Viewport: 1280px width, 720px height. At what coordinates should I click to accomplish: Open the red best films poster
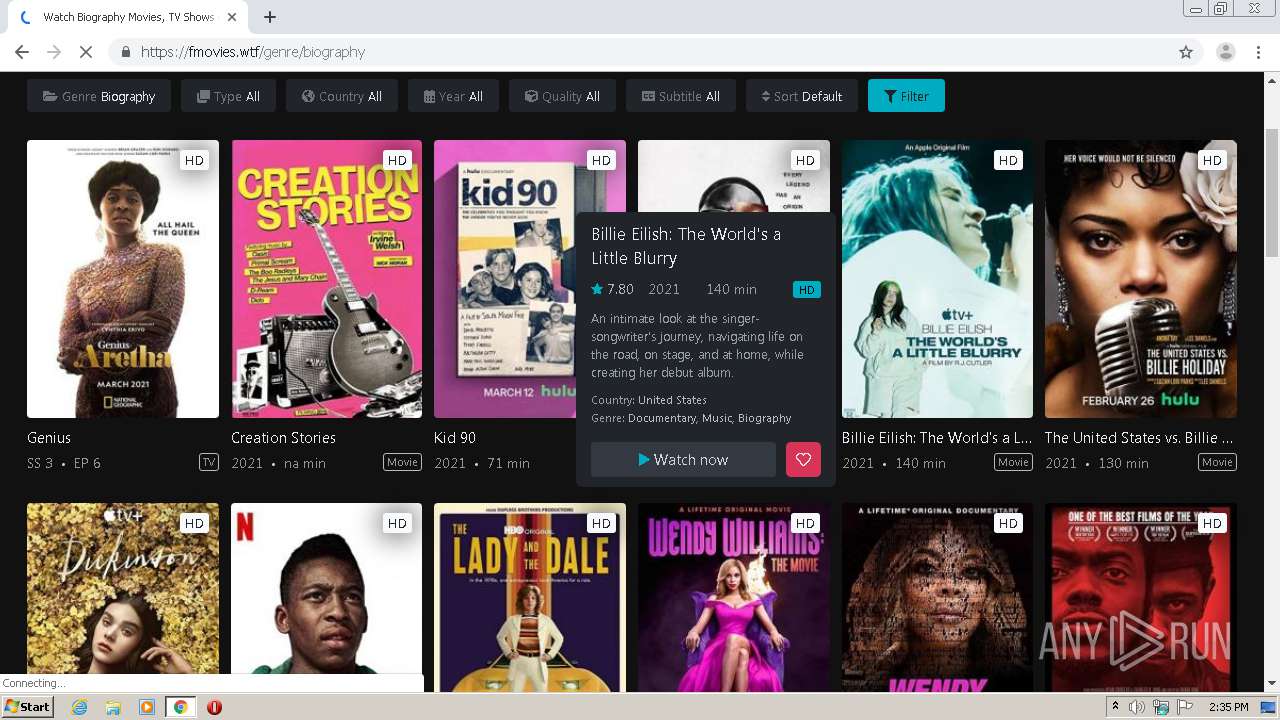1141,597
